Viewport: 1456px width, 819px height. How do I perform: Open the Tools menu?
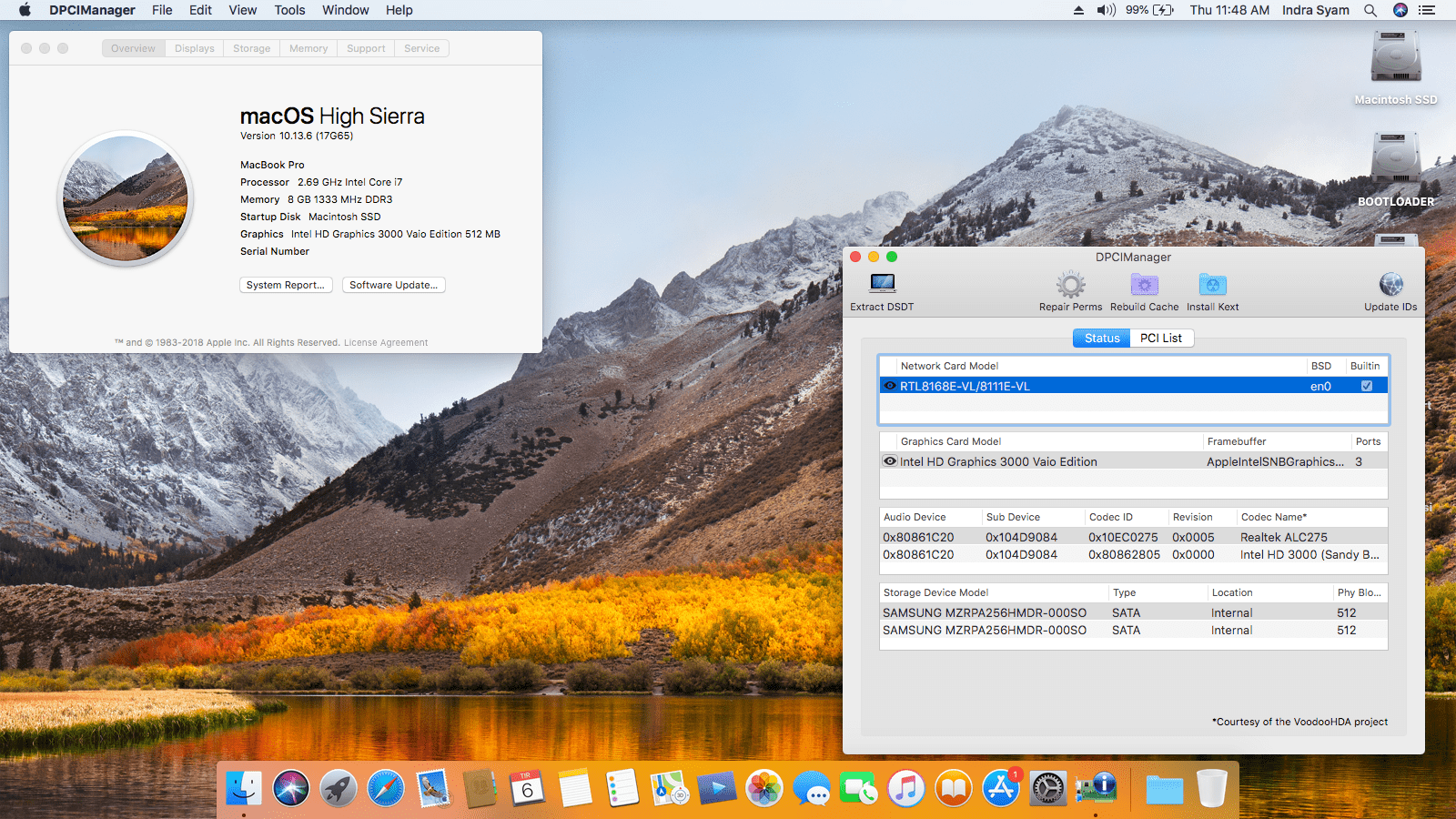tap(288, 10)
